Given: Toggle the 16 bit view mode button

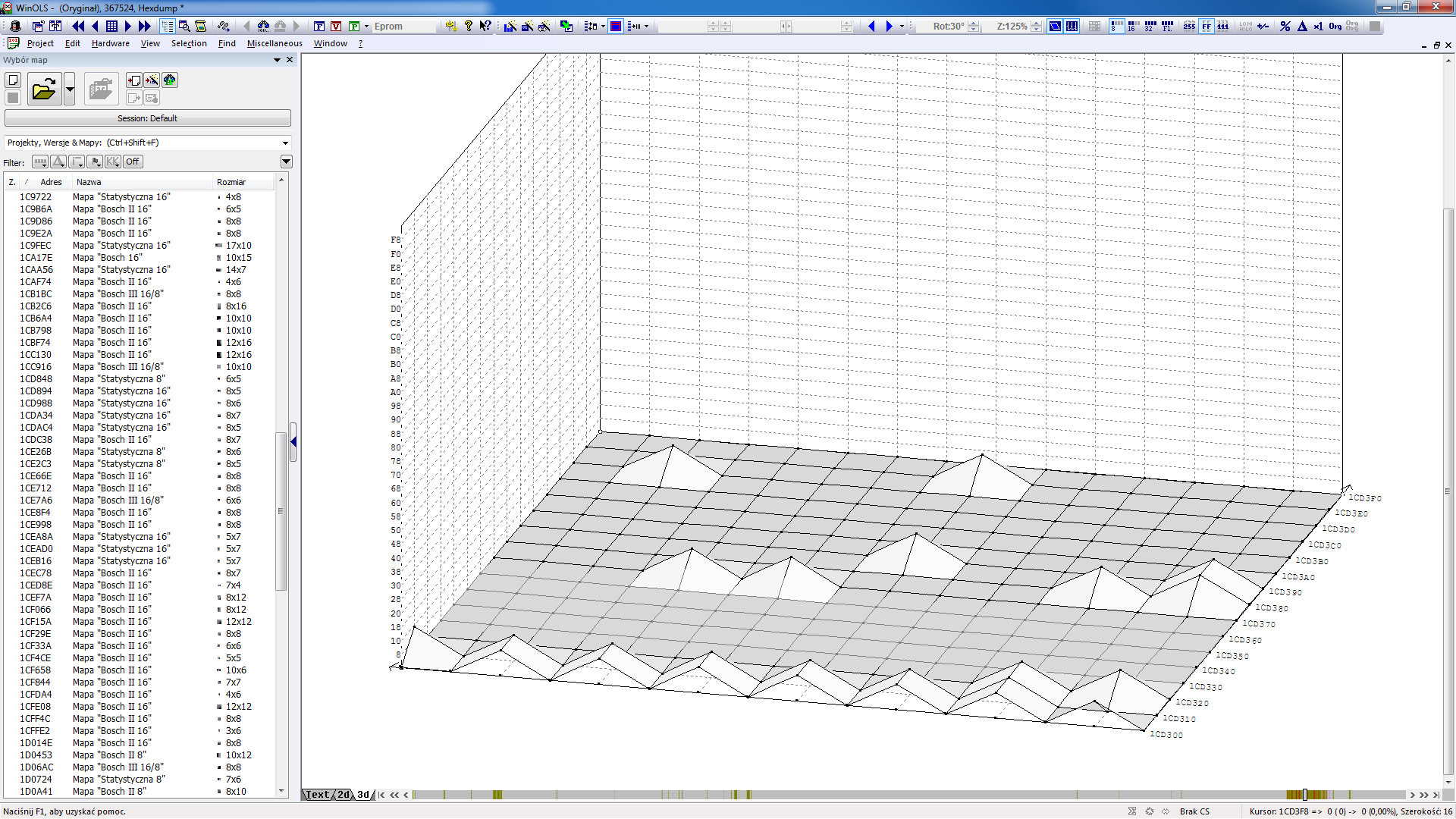Looking at the screenshot, I should (1133, 27).
